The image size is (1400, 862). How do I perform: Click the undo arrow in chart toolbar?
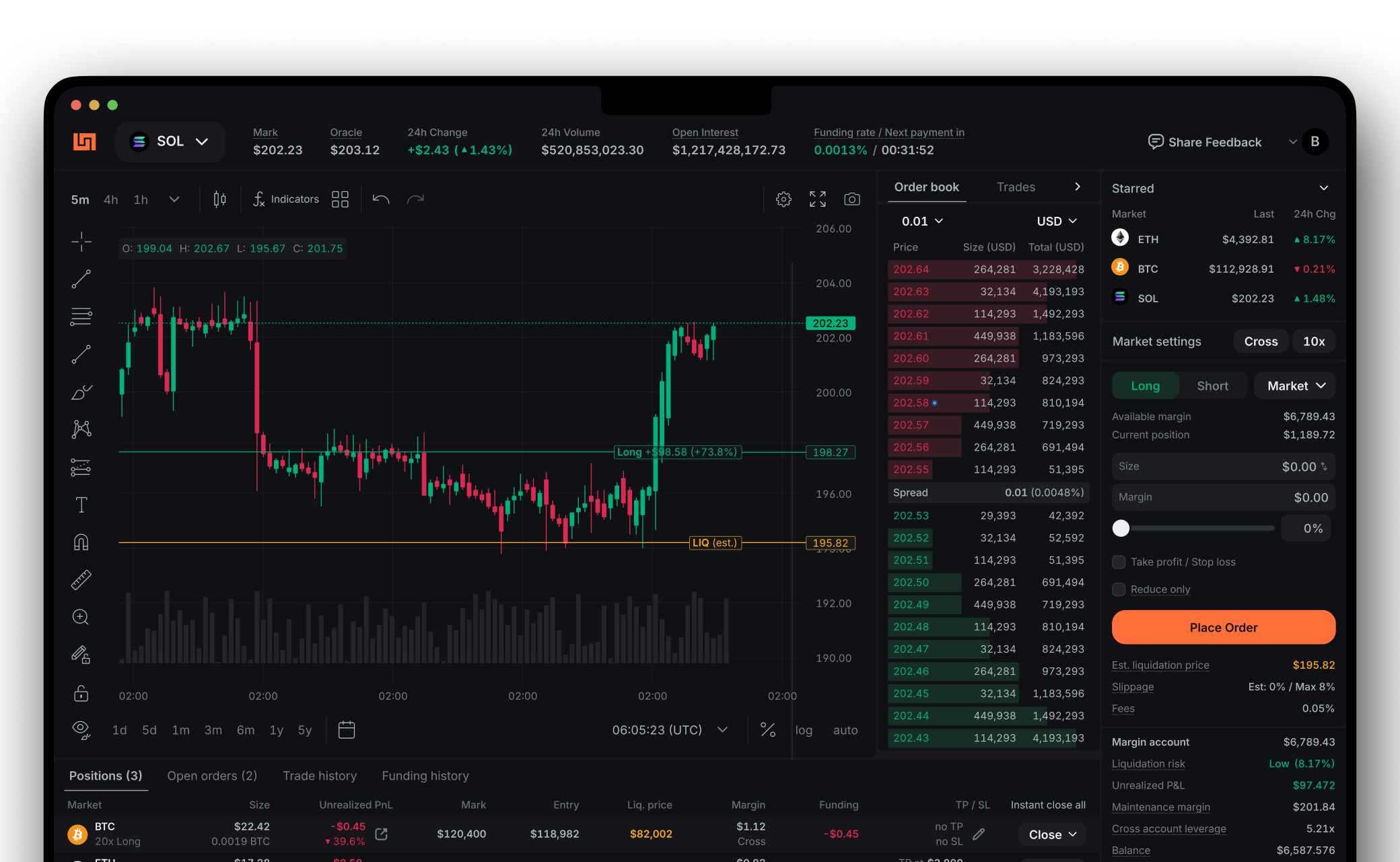click(x=381, y=199)
